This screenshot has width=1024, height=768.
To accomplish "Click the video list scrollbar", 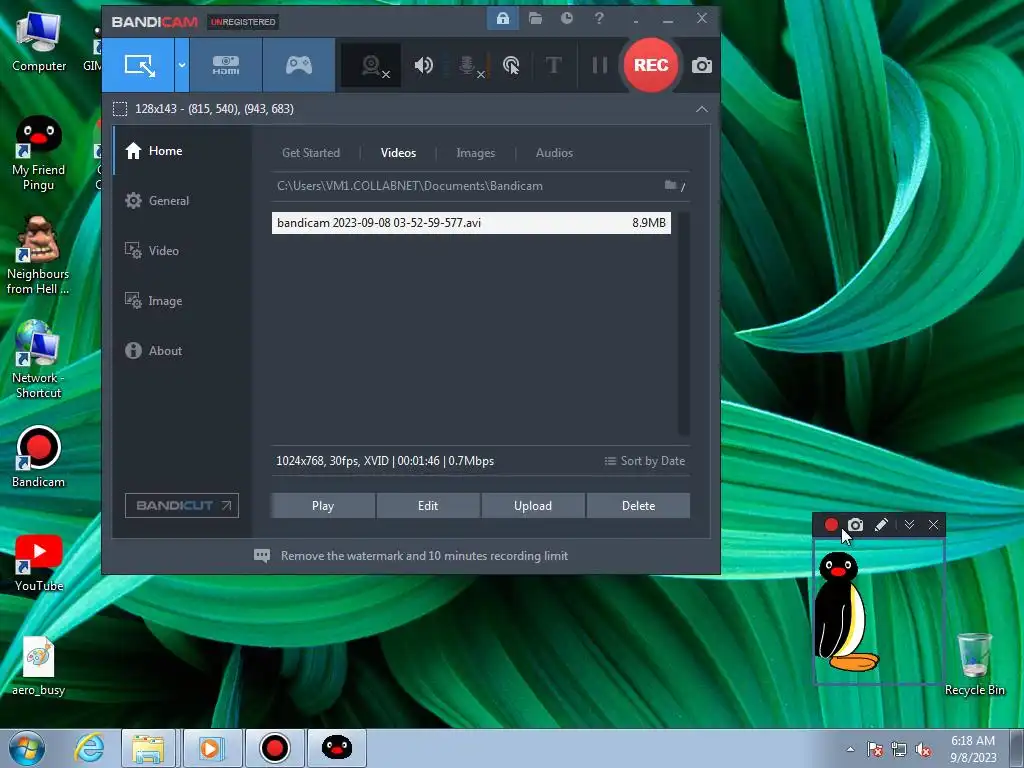I will (684, 323).
